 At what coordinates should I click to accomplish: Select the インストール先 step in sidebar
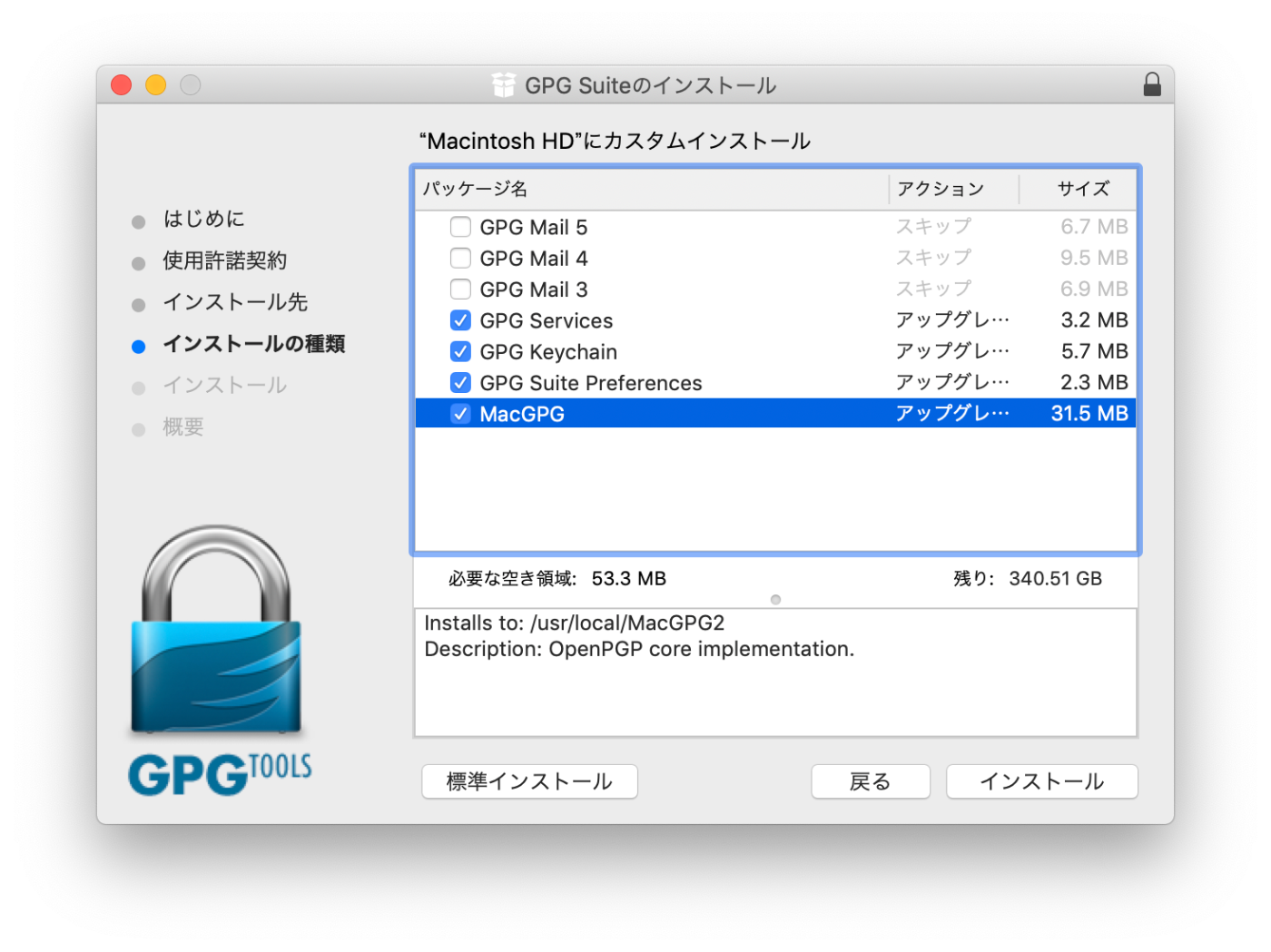coord(235,302)
